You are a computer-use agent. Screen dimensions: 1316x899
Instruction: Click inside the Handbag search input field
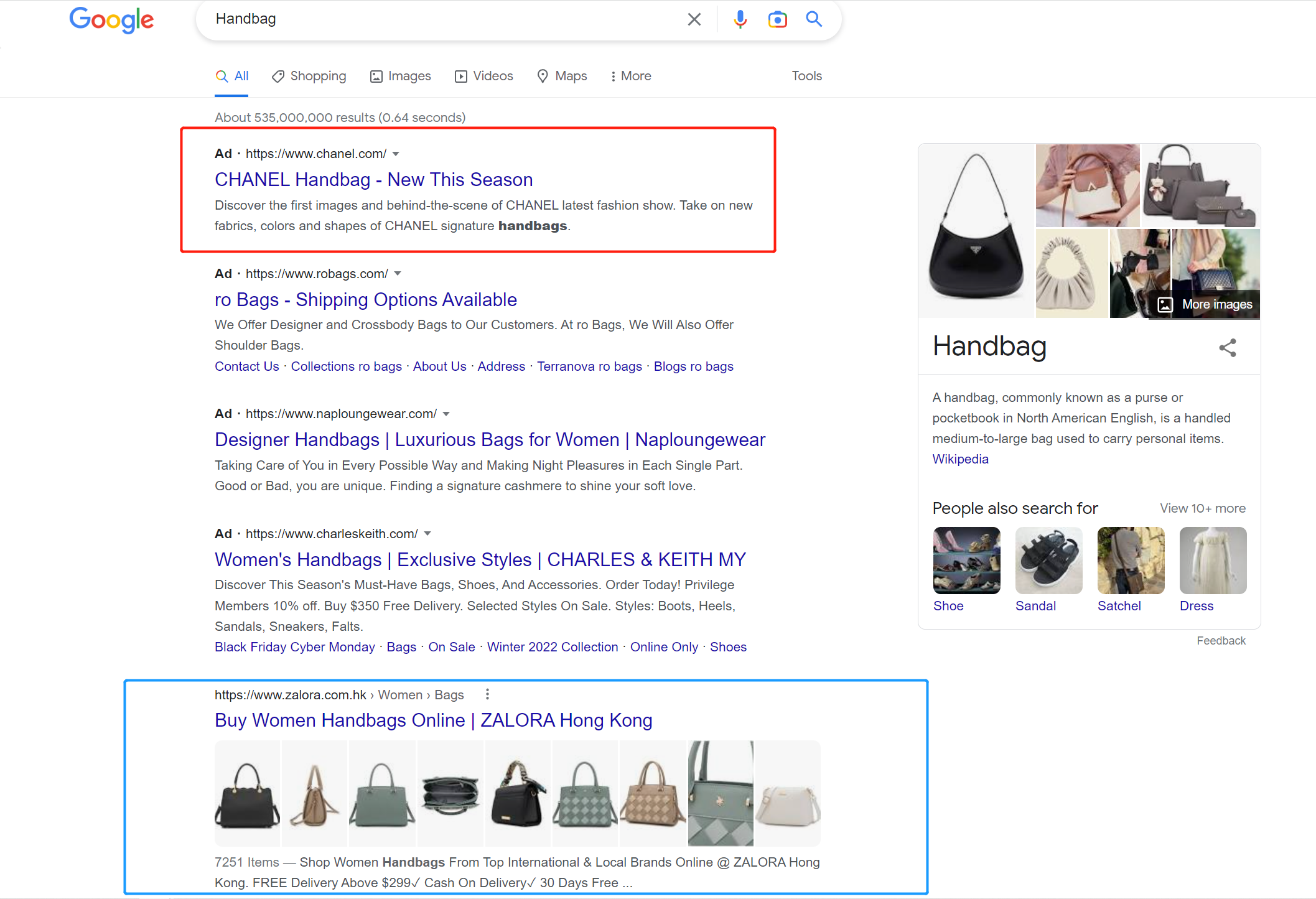click(x=436, y=19)
